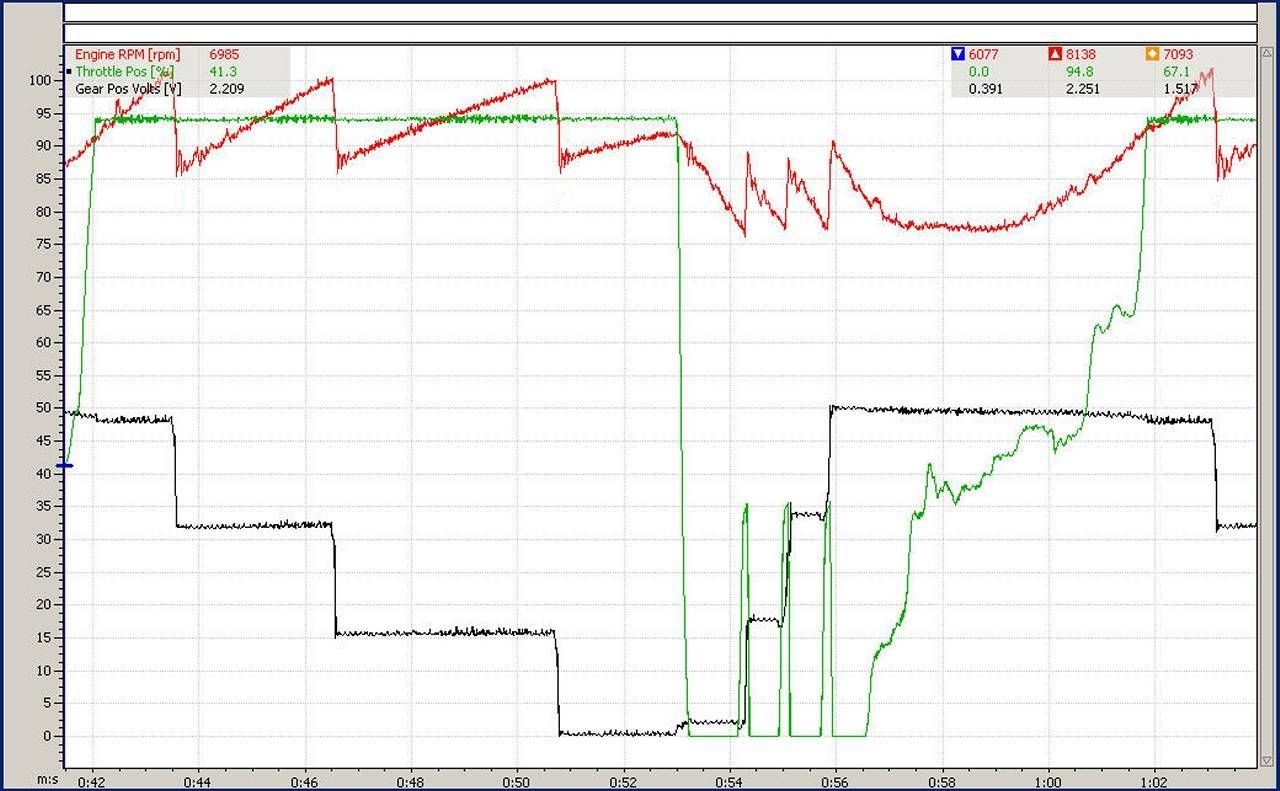
Task: Click the average throttle value 67.1
Action: [x=1176, y=72]
